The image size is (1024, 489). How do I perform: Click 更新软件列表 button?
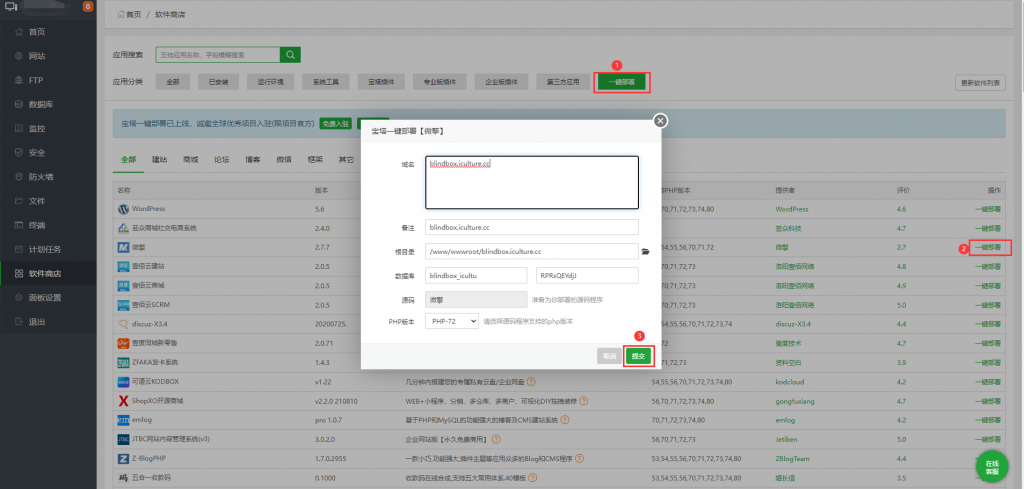click(x=980, y=83)
